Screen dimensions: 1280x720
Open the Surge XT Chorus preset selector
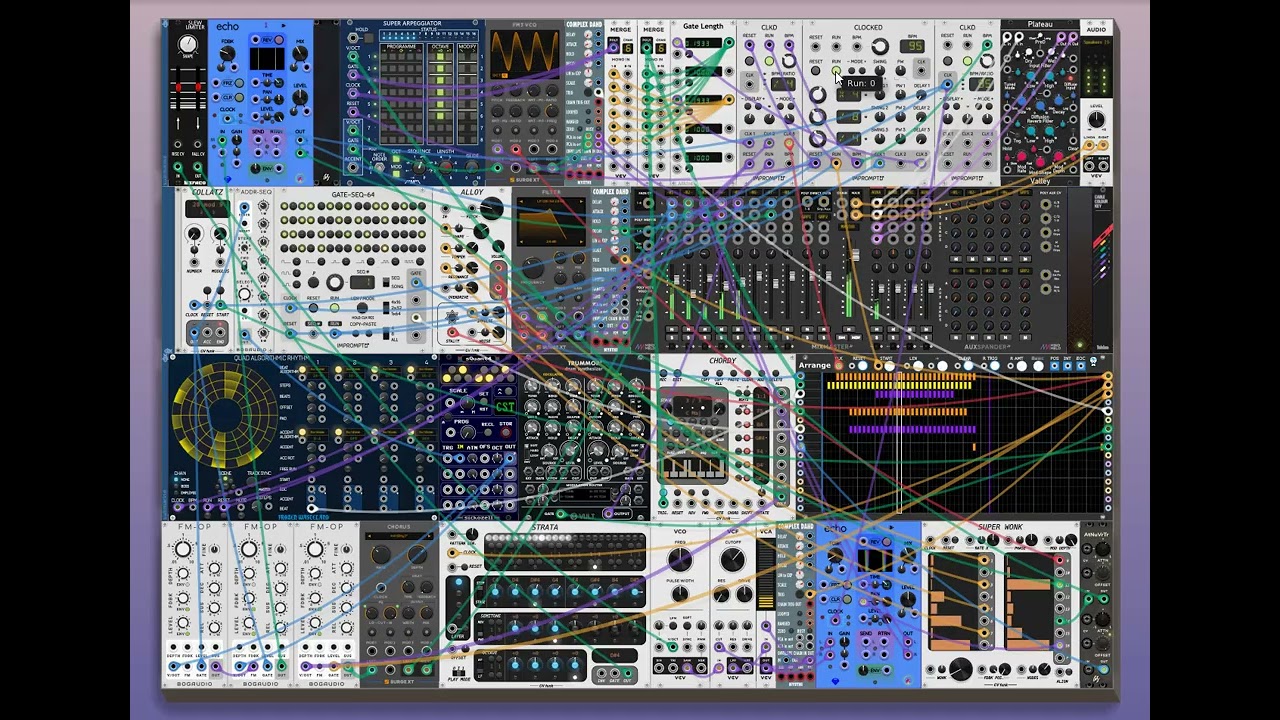tap(398, 536)
